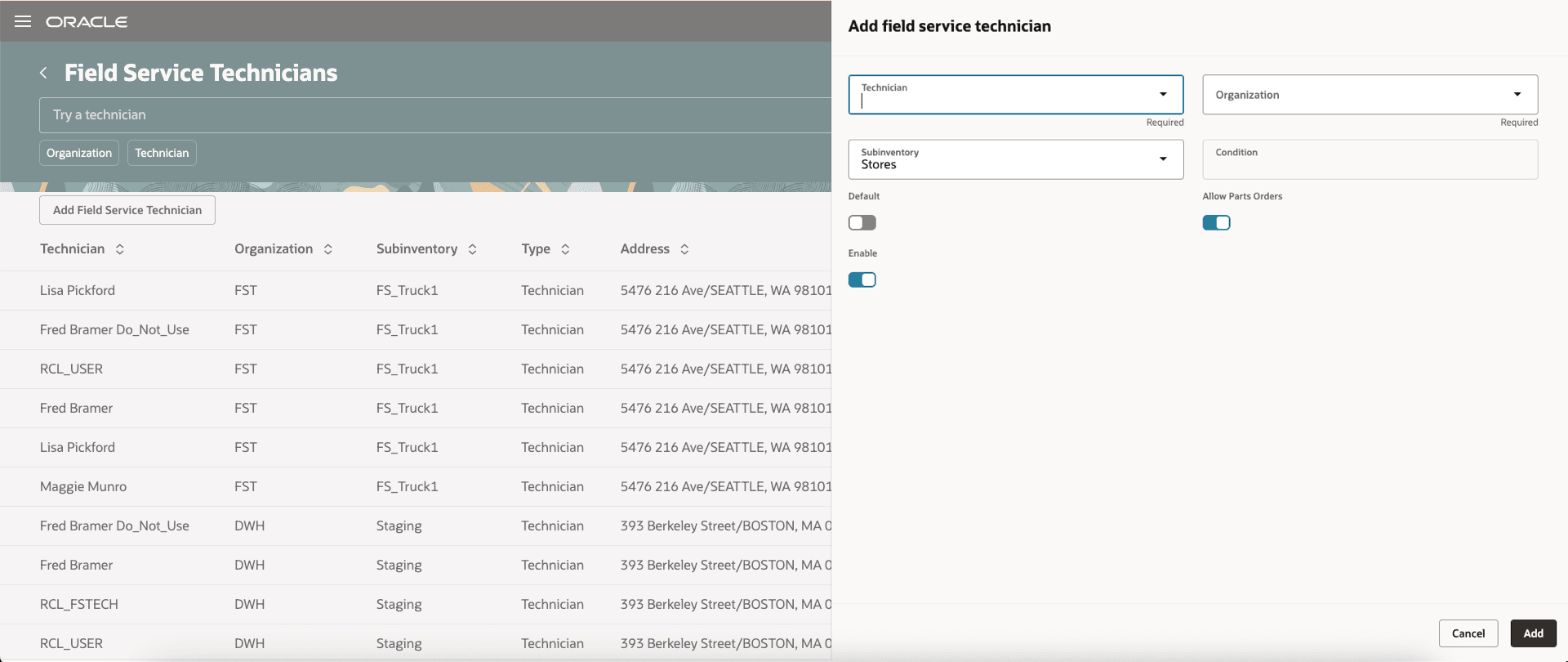This screenshot has width=1568, height=662.
Task: Toggle the Default switch on
Action: pos(862,222)
